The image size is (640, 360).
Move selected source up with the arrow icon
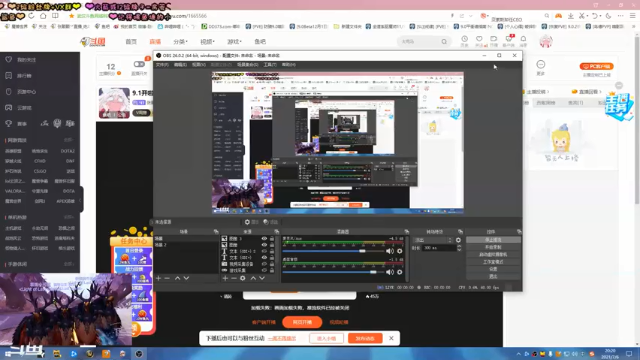point(253,278)
